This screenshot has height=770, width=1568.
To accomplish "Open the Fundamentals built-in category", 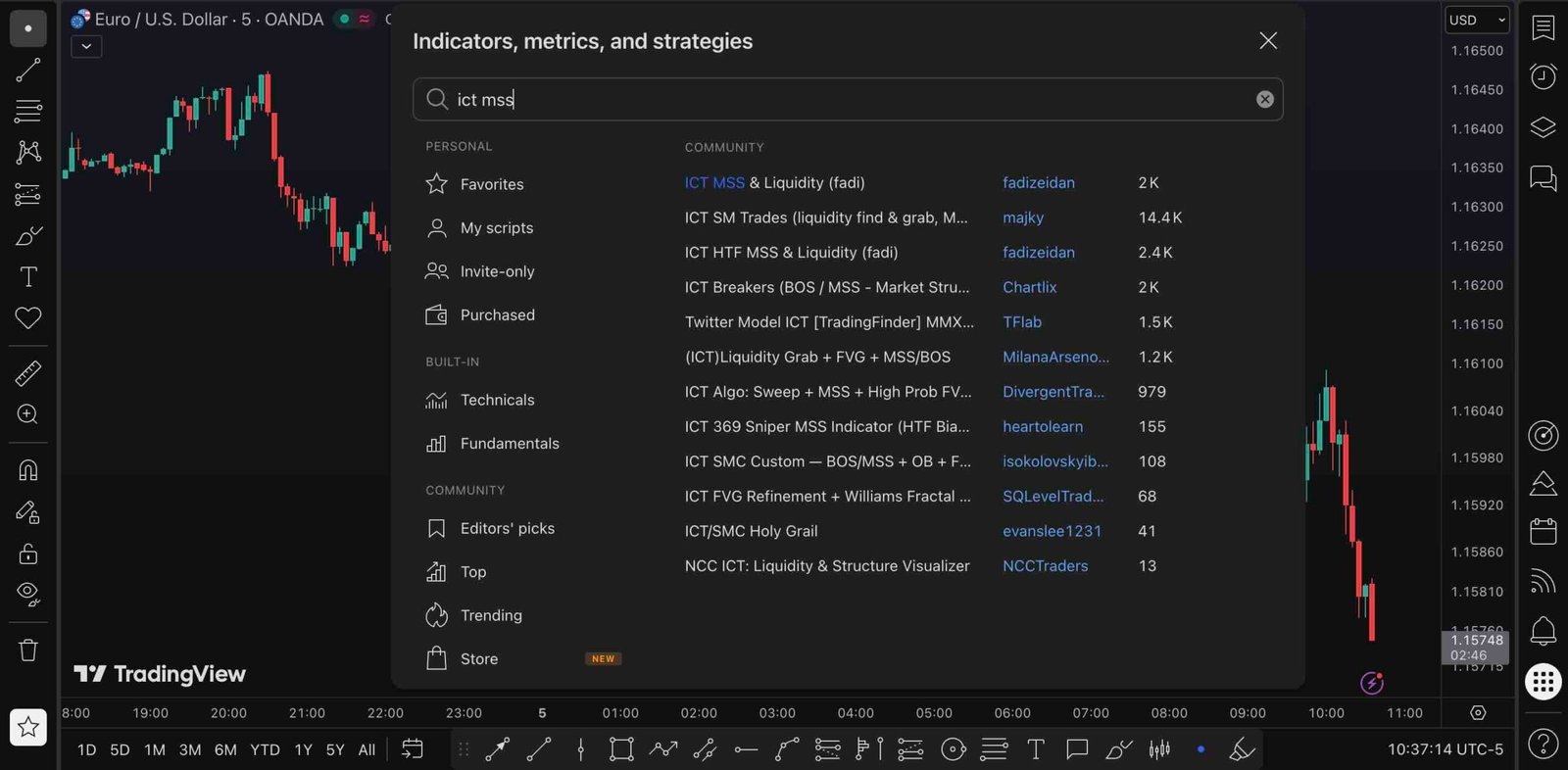I will point(492,443).
